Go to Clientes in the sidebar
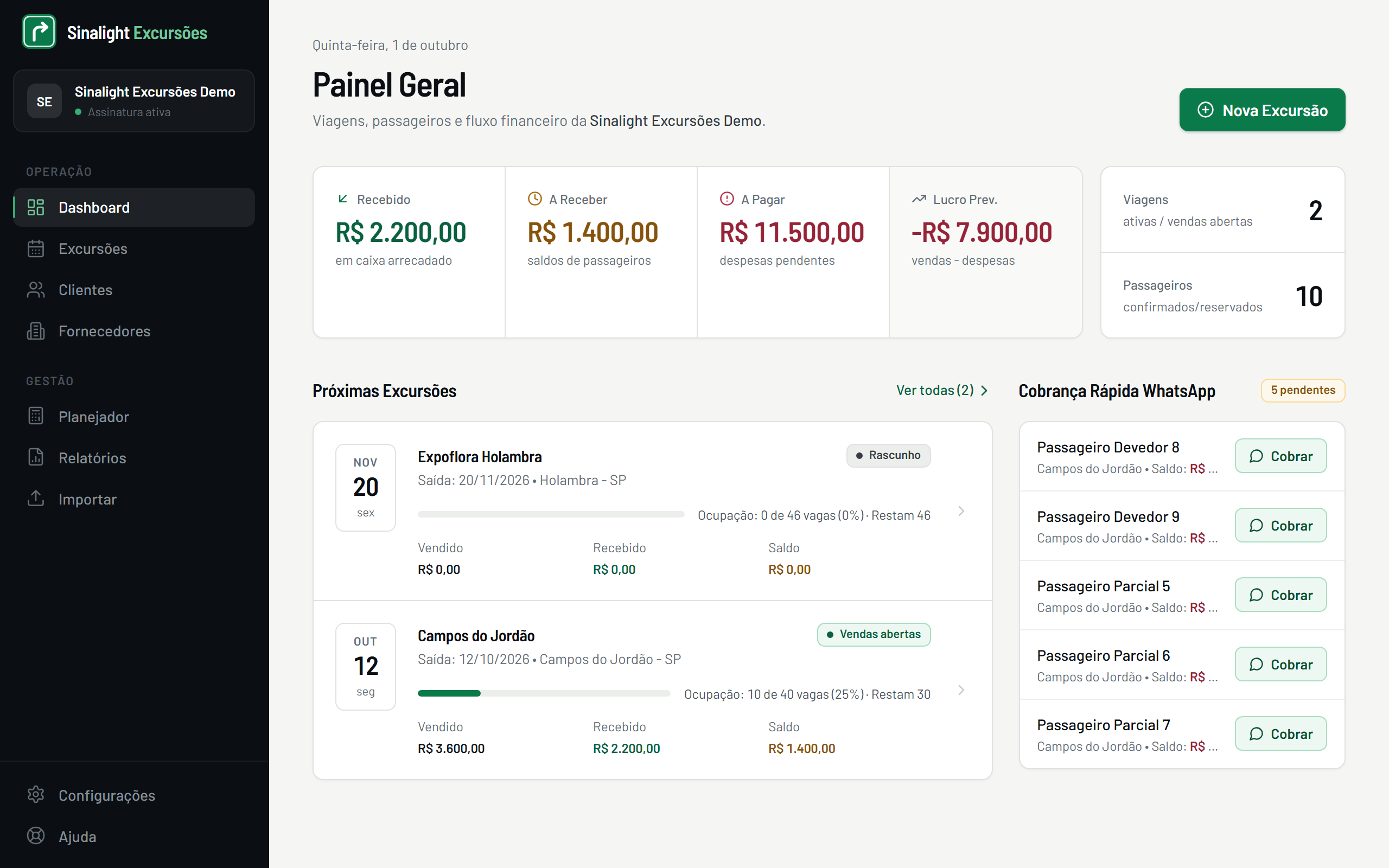The image size is (1389, 868). 133,290
